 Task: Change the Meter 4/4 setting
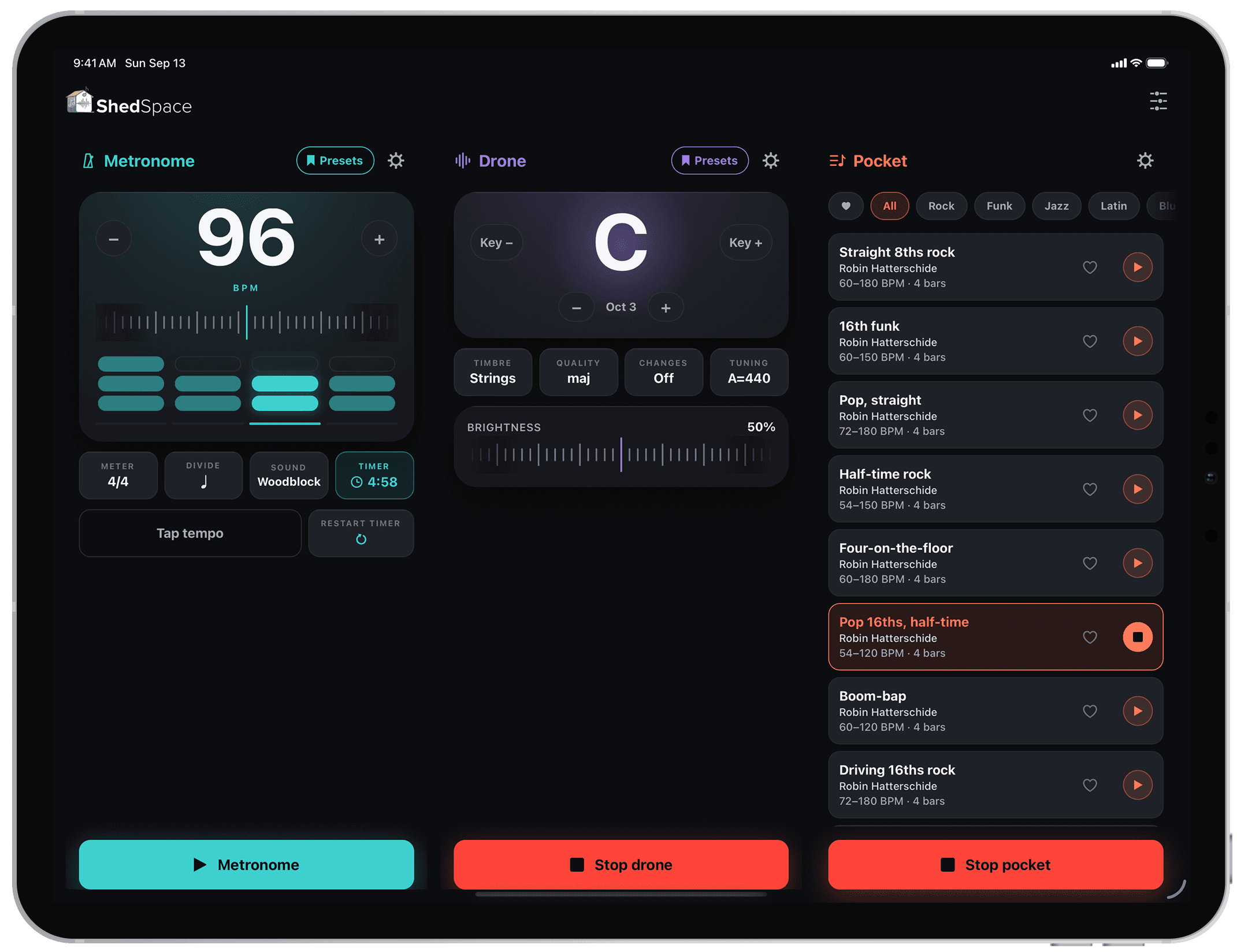(x=118, y=475)
